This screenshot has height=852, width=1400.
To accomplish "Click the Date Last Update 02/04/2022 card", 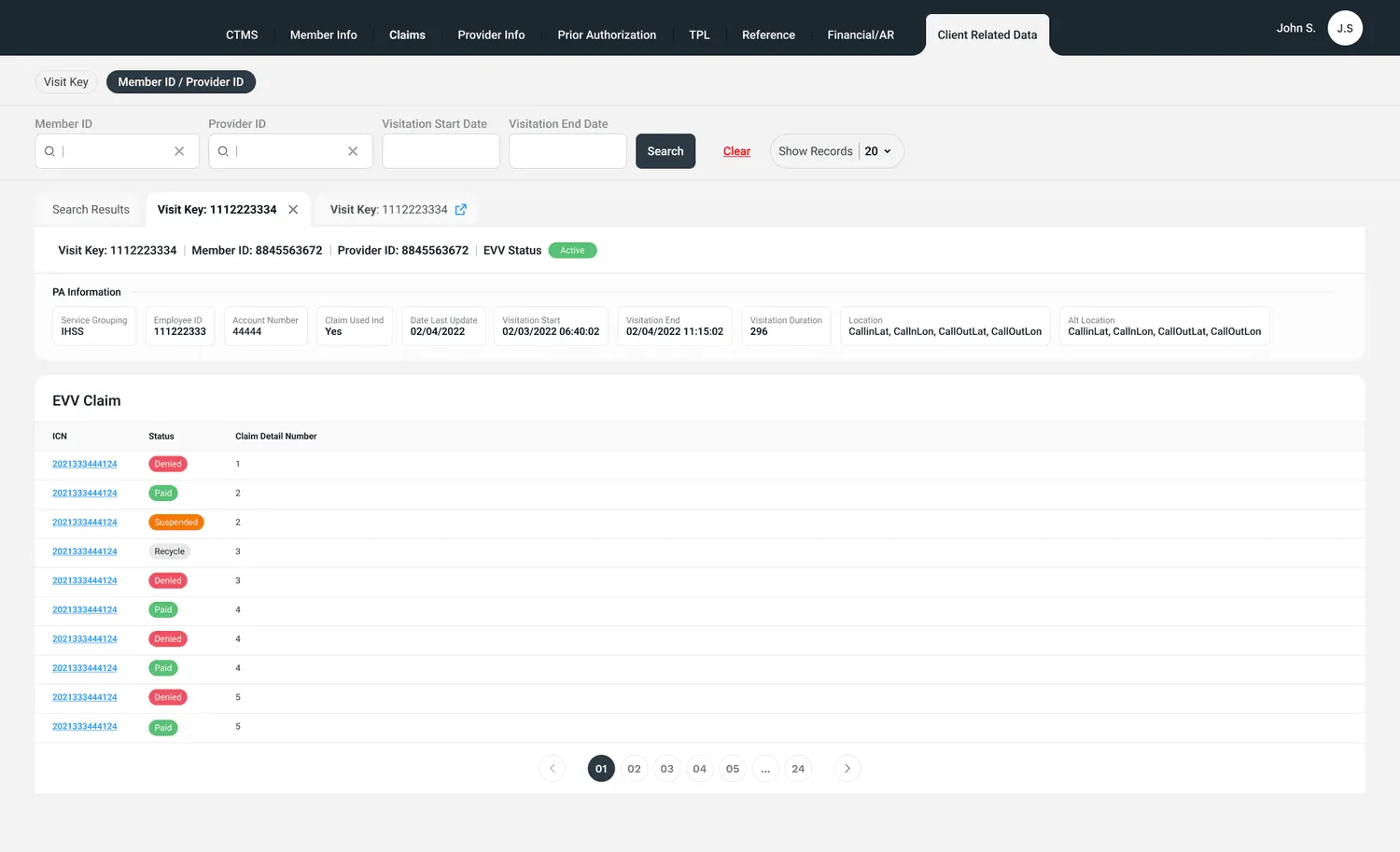I will (x=443, y=327).
